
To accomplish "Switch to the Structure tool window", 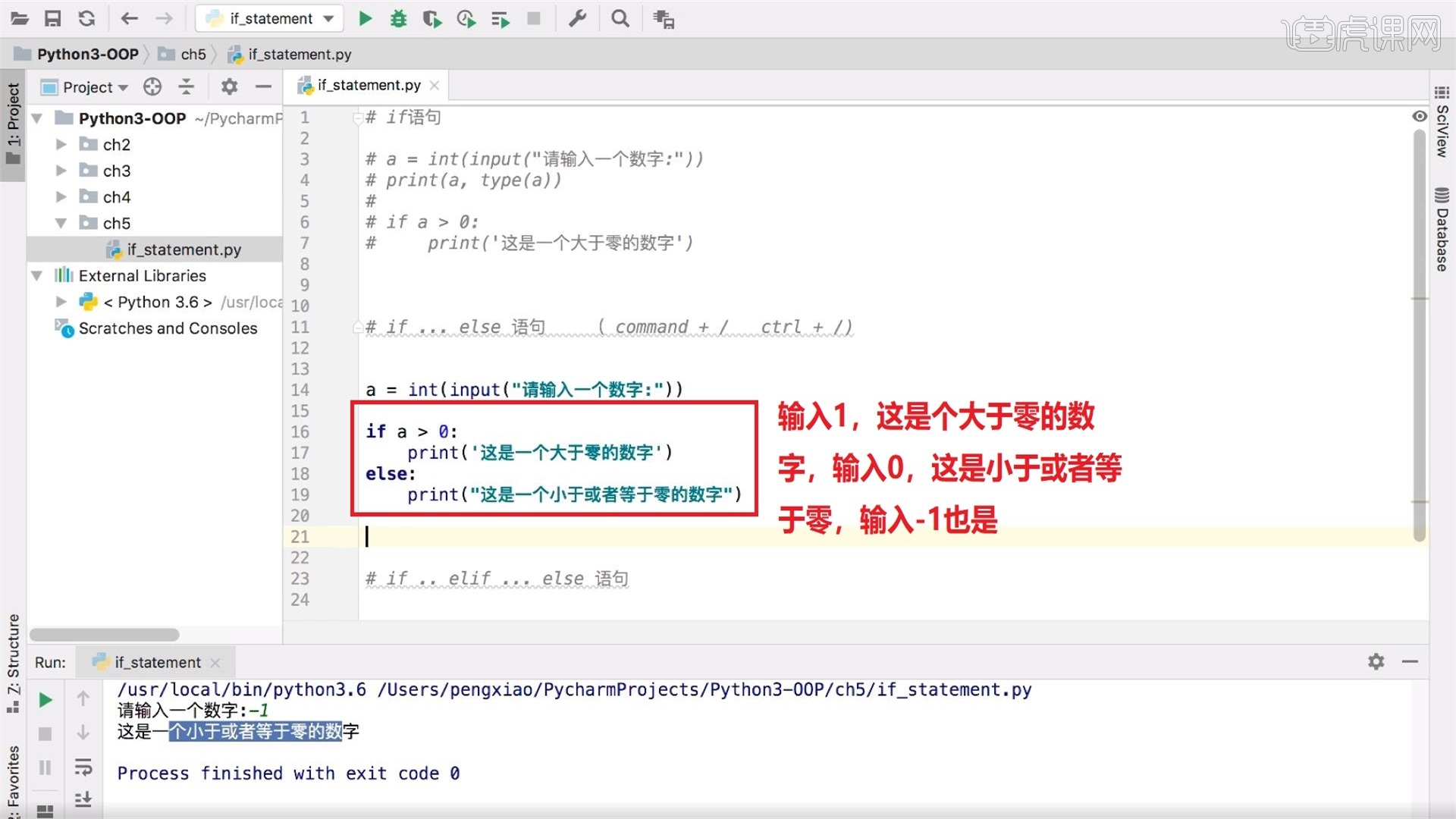I will tap(12, 648).
